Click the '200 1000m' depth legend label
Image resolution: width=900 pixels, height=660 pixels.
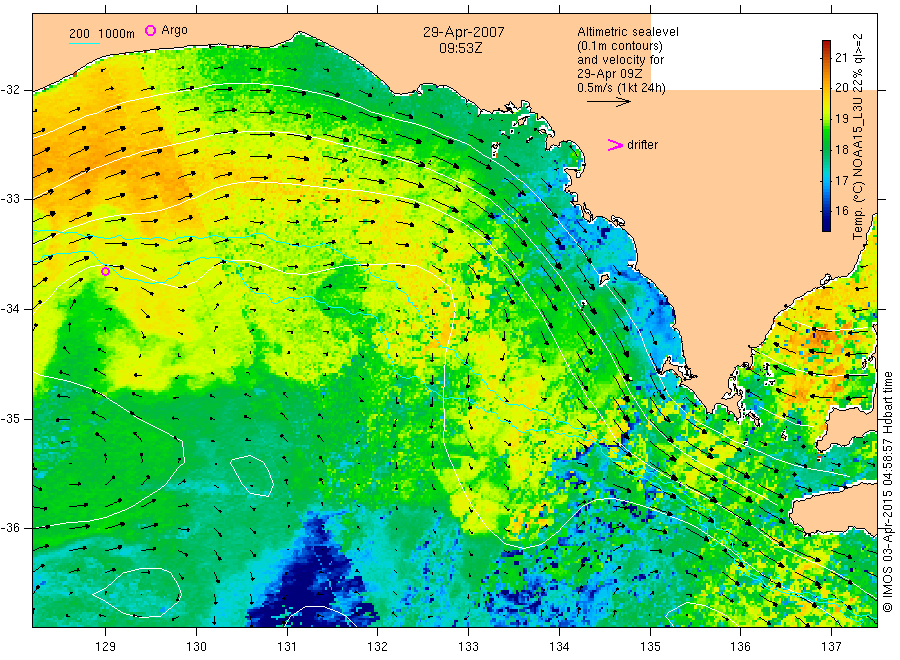click(102, 34)
